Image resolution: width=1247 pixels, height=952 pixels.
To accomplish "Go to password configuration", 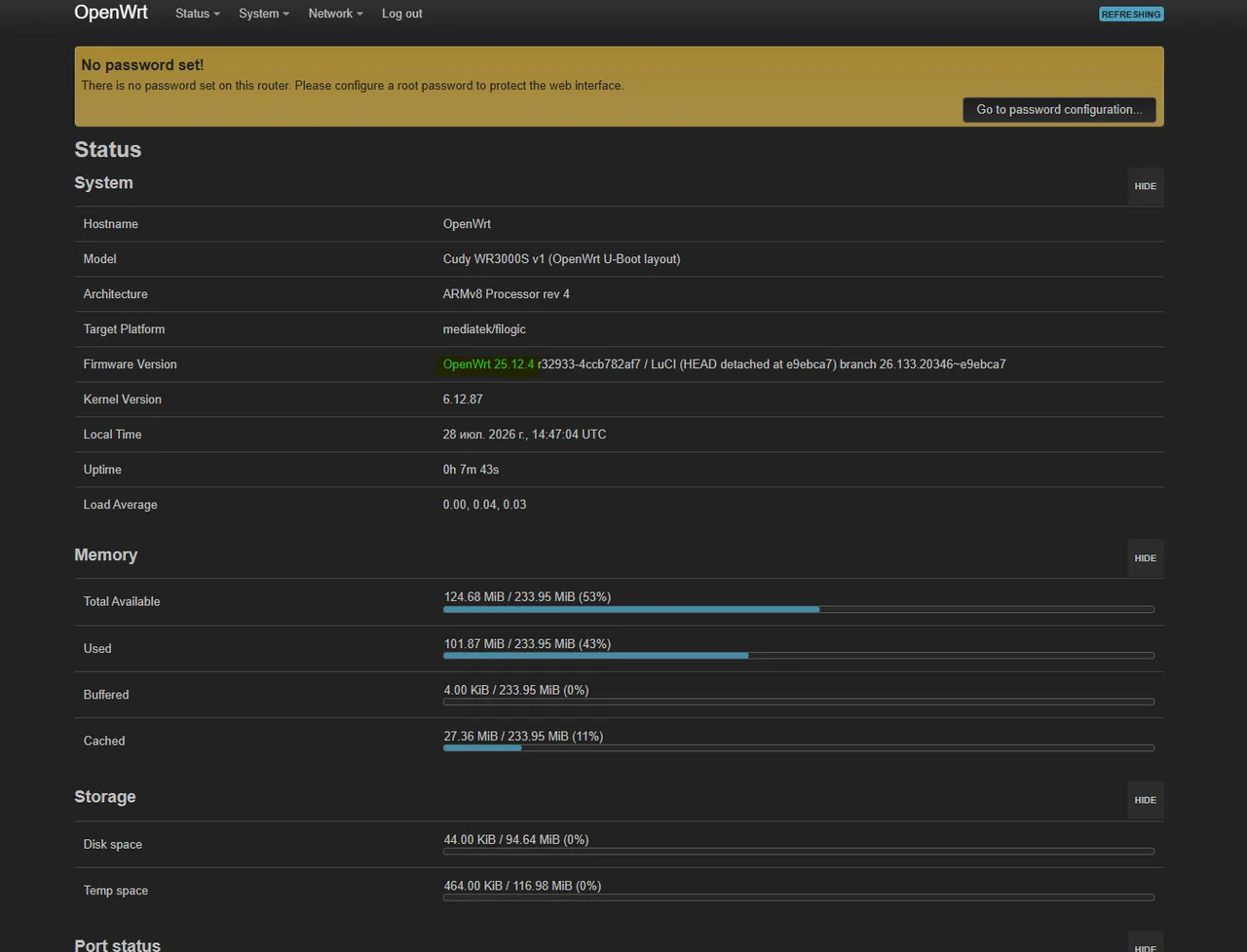I will point(1059,109).
